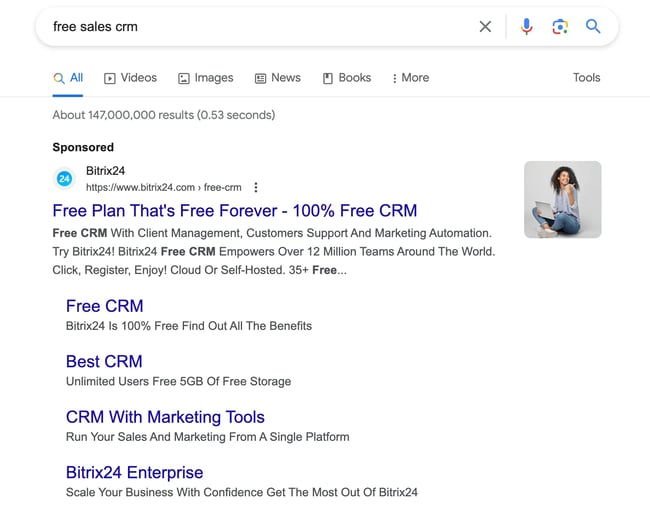Open the 'Free Plan That's Free Forever' ad headline
The width and height of the screenshot is (650, 519).
234,211
